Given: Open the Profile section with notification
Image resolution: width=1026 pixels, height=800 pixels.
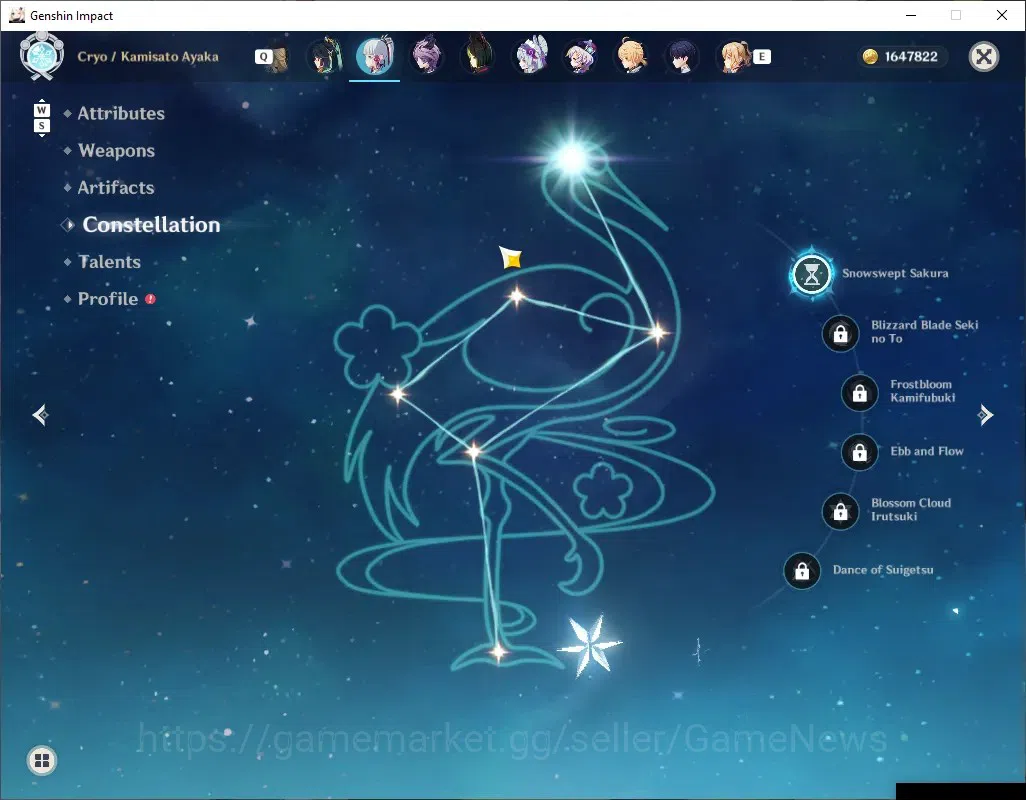Looking at the screenshot, I should [108, 299].
